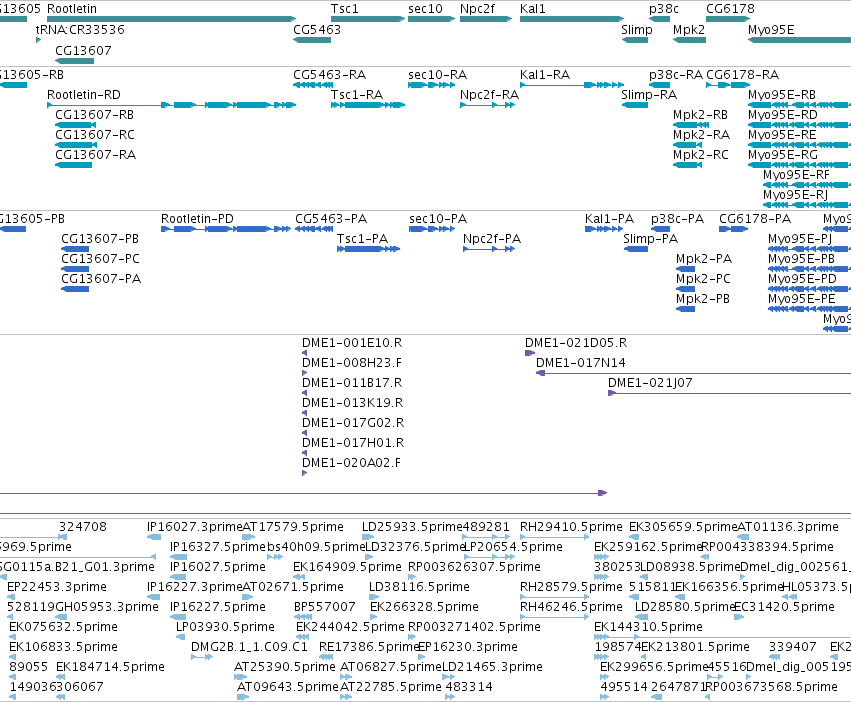Click the DME1-021D05.R marker
The width and height of the screenshot is (851, 702).
(530, 353)
